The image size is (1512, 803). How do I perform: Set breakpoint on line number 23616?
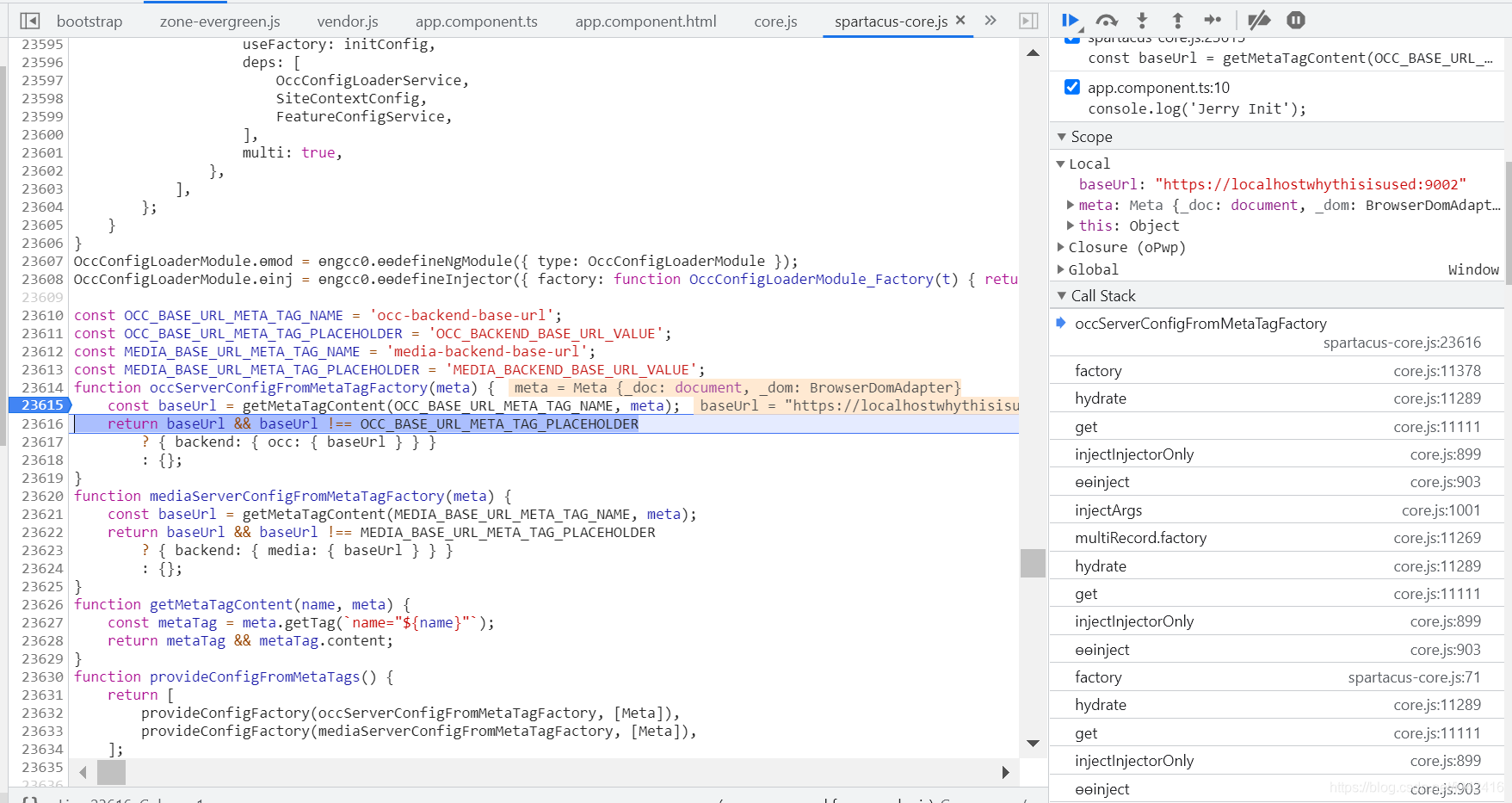click(42, 423)
